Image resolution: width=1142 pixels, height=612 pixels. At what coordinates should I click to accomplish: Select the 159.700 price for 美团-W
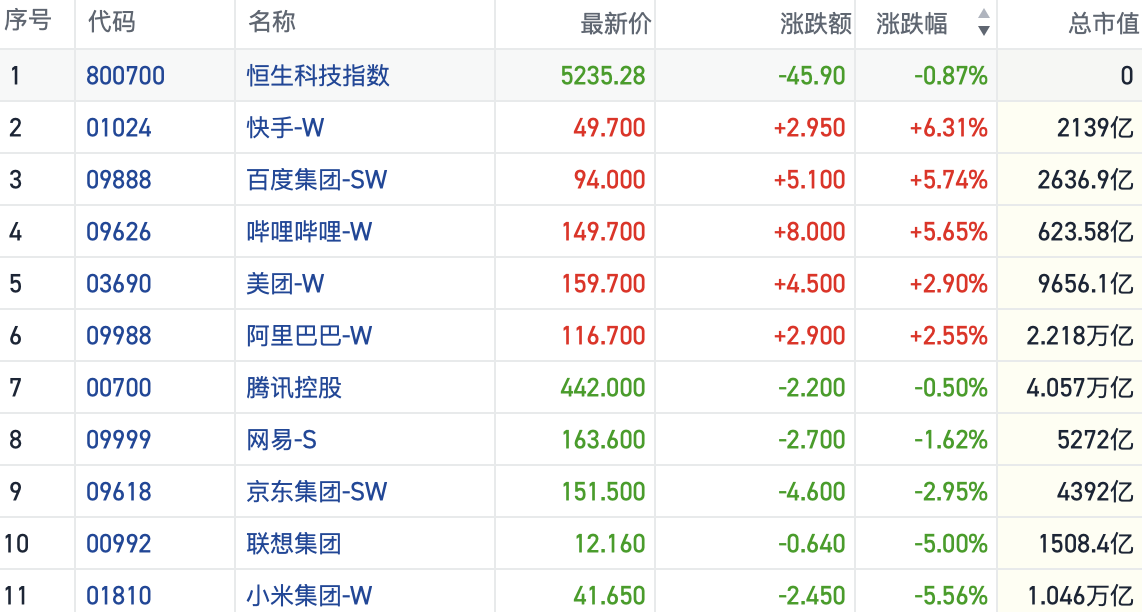coord(604,283)
